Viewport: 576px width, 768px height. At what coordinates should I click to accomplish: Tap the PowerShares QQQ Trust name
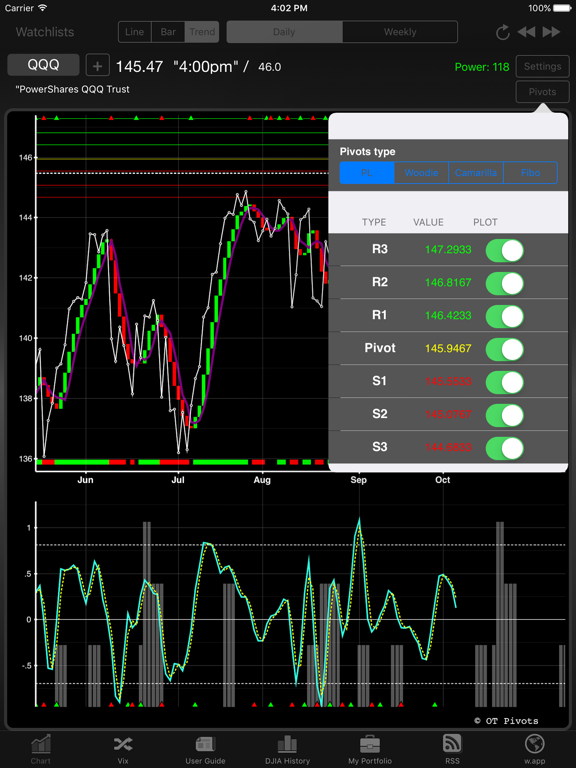pos(72,90)
